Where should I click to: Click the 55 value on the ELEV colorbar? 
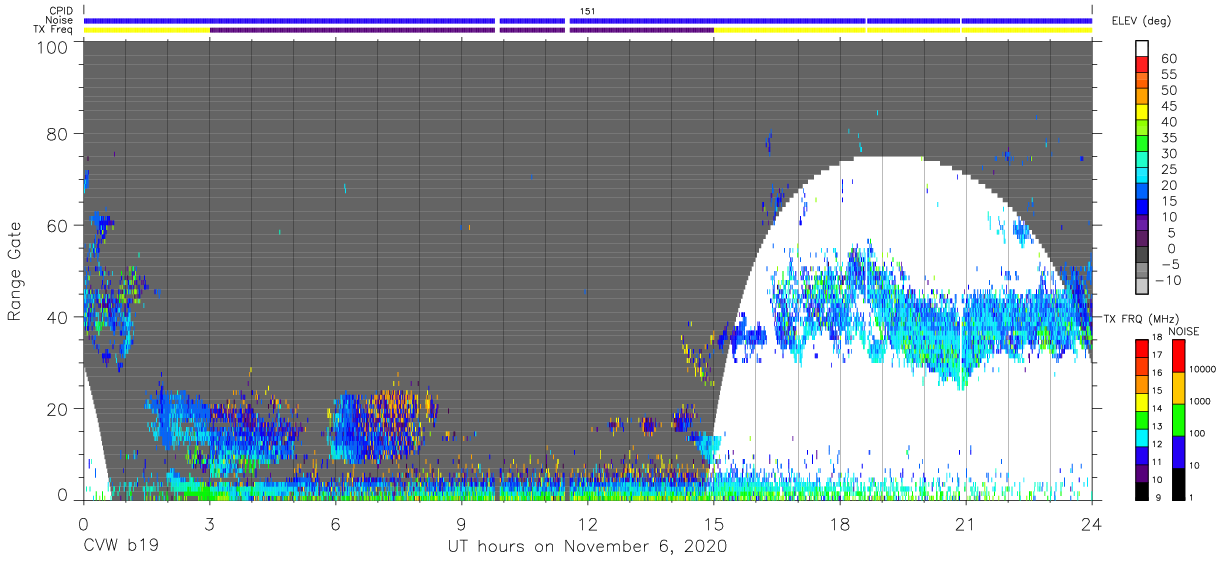(x=1169, y=75)
